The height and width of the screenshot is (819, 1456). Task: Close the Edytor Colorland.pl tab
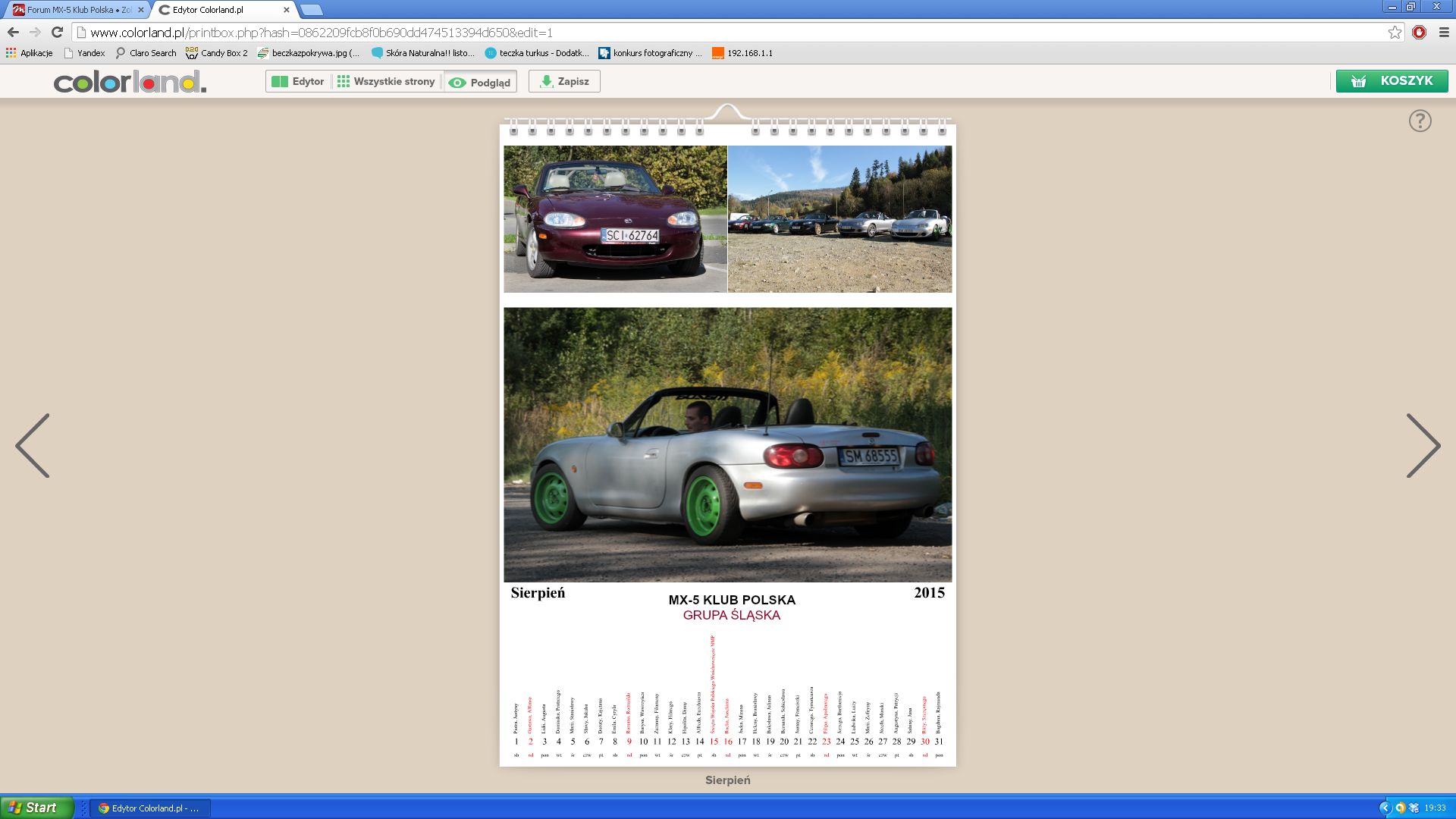point(286,10)
